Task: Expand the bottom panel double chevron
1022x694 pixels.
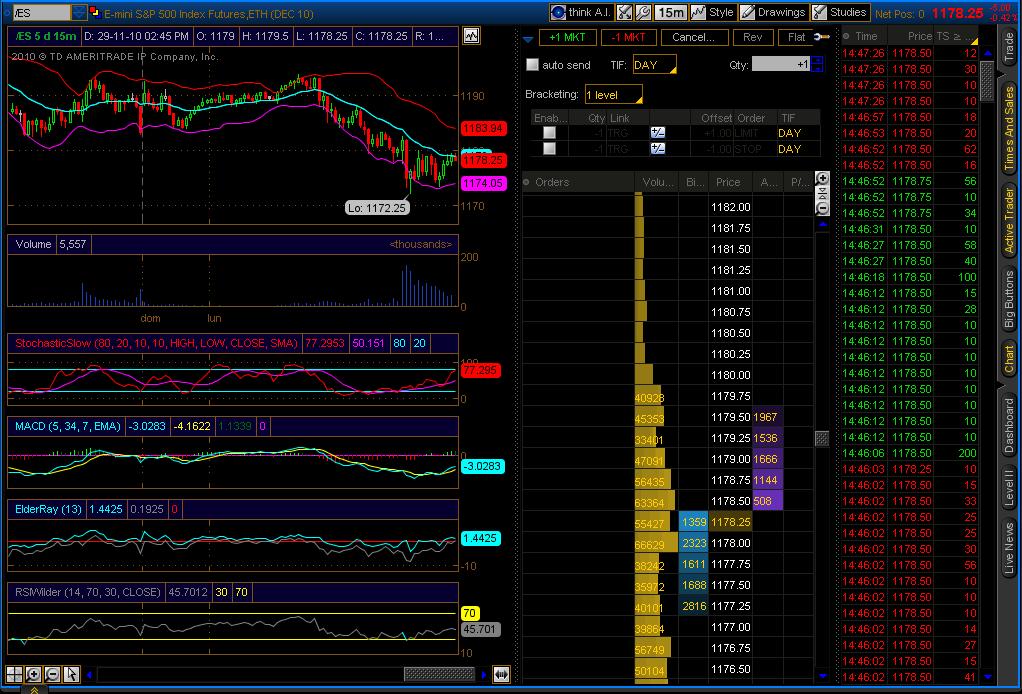Action: click(x=34, y=689)
